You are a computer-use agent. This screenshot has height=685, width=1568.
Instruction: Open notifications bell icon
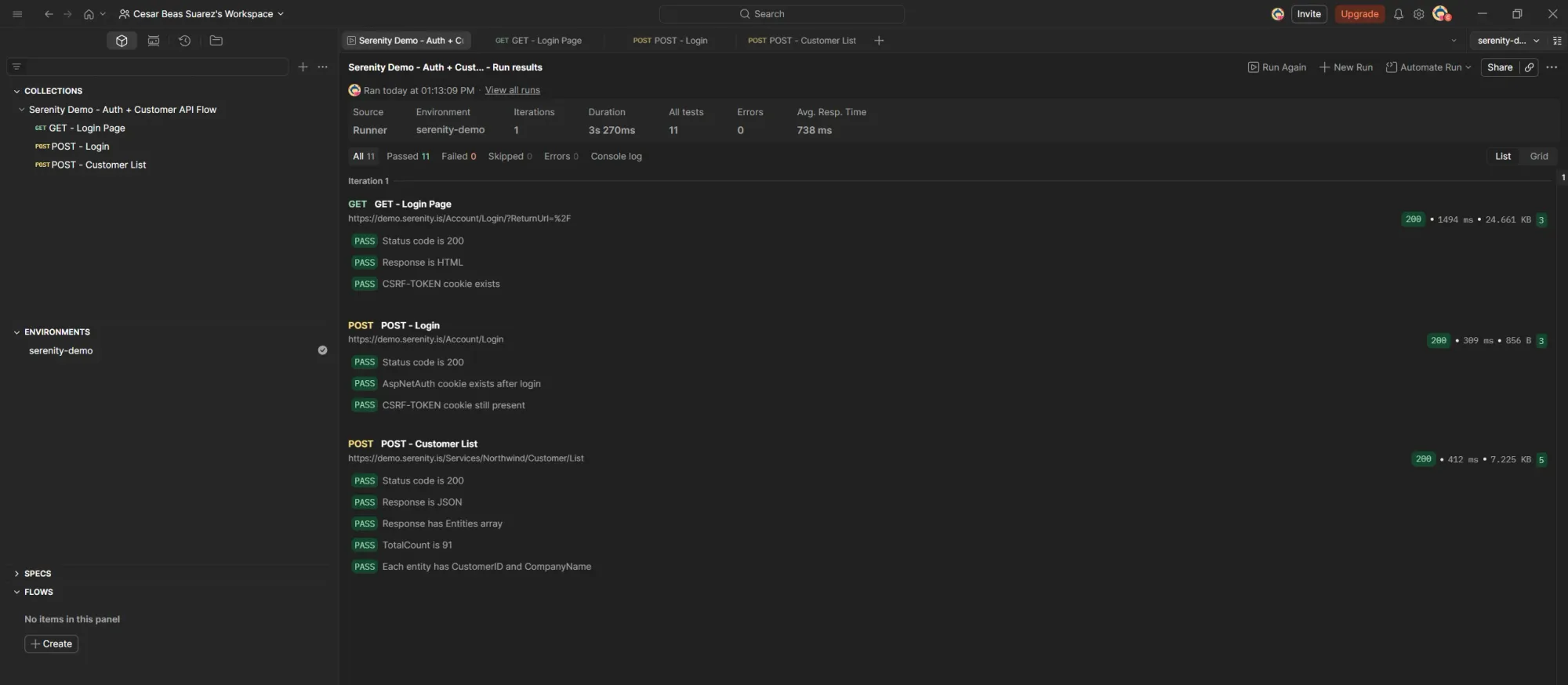click(x=1398, y=14)
